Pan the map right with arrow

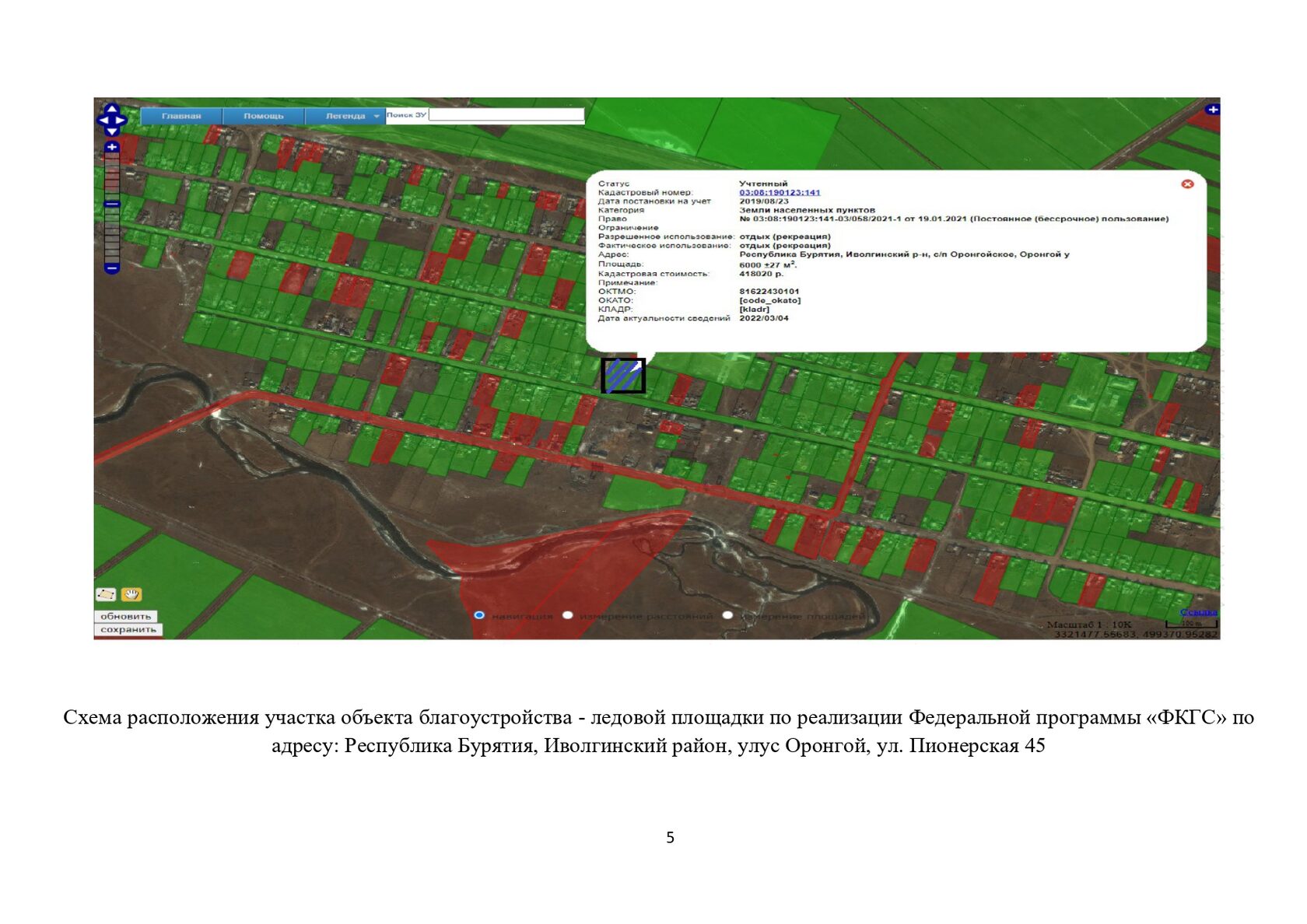pos(121,120)
